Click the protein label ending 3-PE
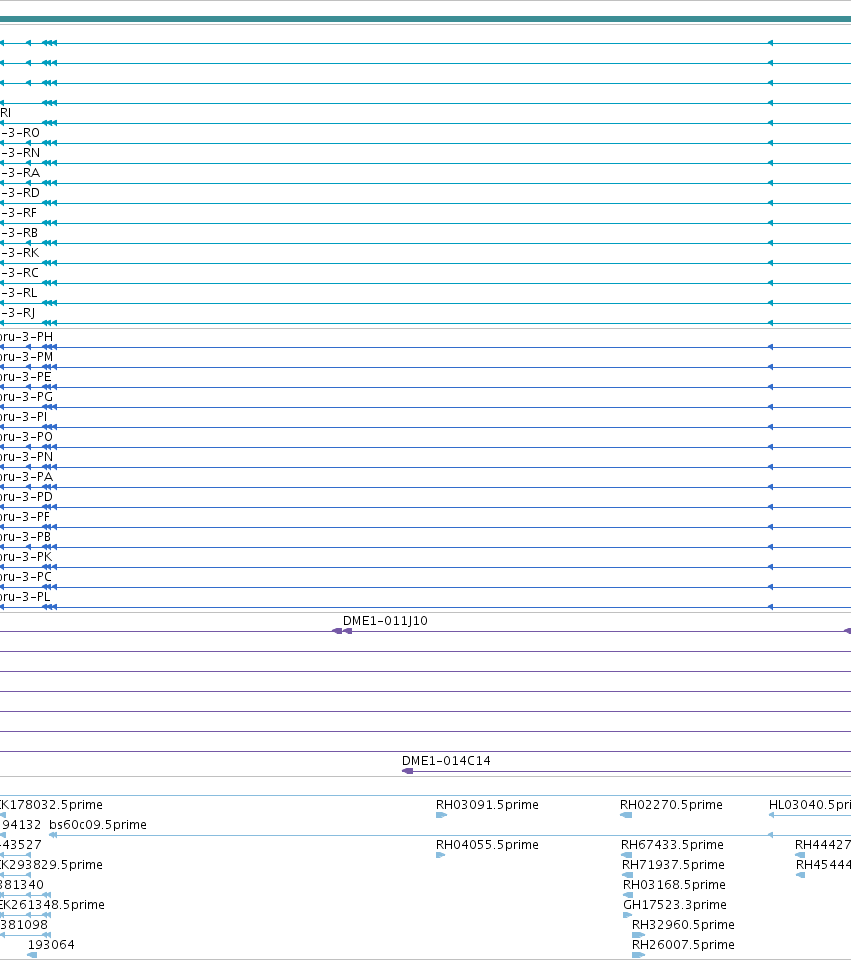 click(26, 377)
